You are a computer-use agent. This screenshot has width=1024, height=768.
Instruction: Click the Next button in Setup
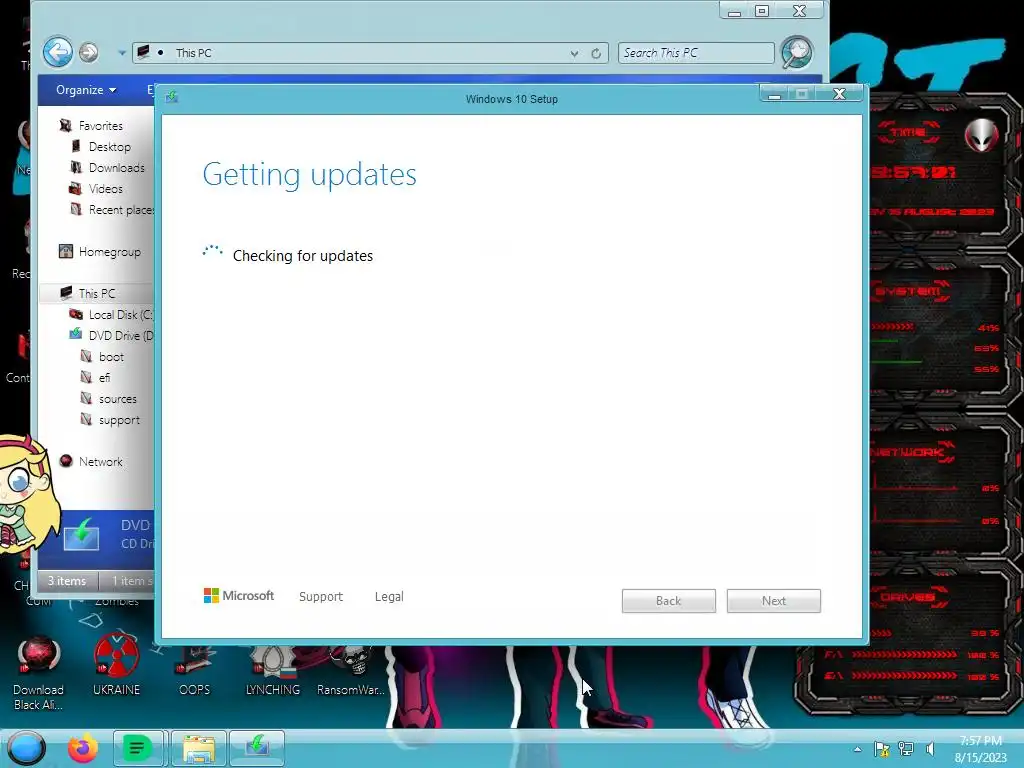(773, 601)
